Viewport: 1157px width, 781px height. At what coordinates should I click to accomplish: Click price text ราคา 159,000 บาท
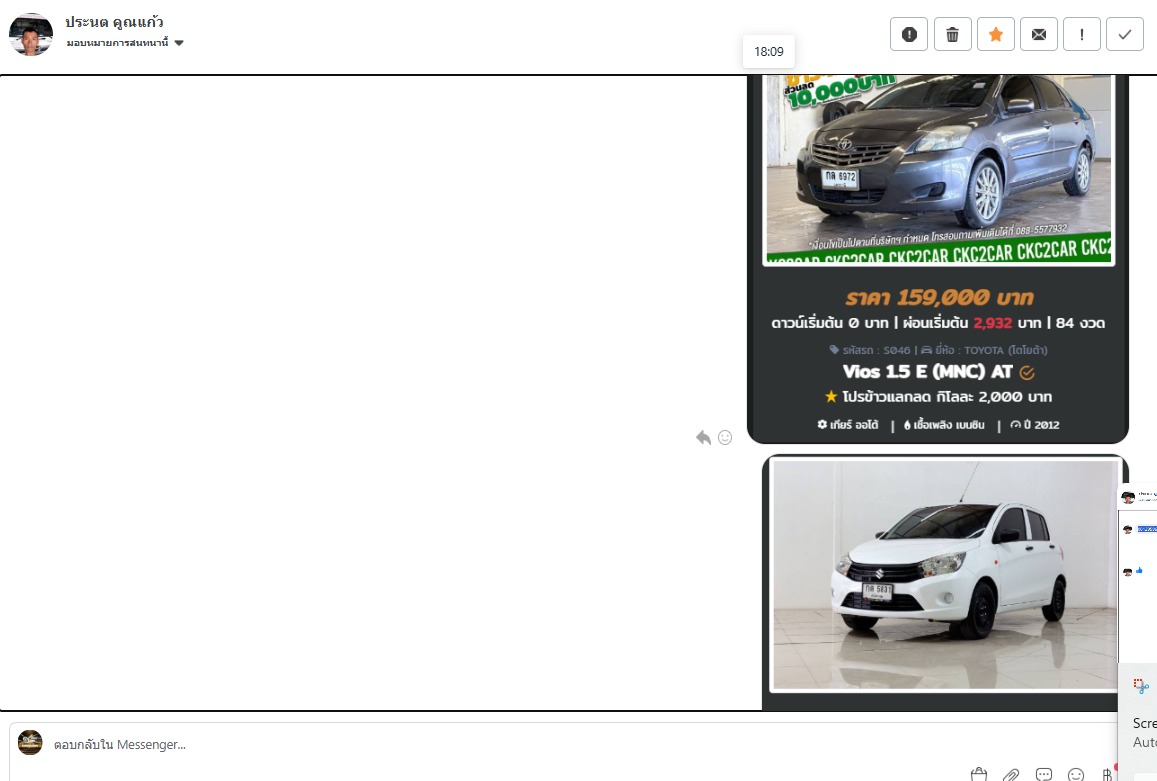(x=939, y=297)
